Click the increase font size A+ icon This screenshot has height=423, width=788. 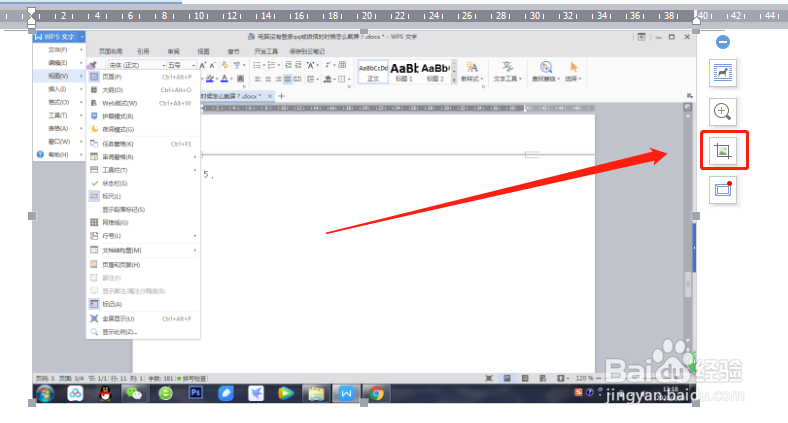pyautogui.click(x=203, y=65)
